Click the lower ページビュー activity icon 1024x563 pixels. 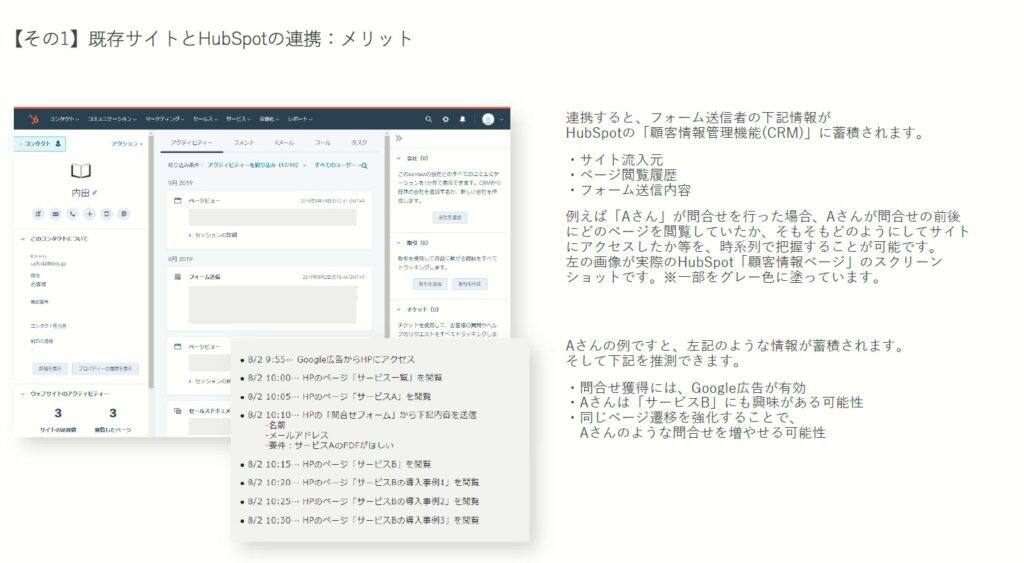(x=178, y=347)
